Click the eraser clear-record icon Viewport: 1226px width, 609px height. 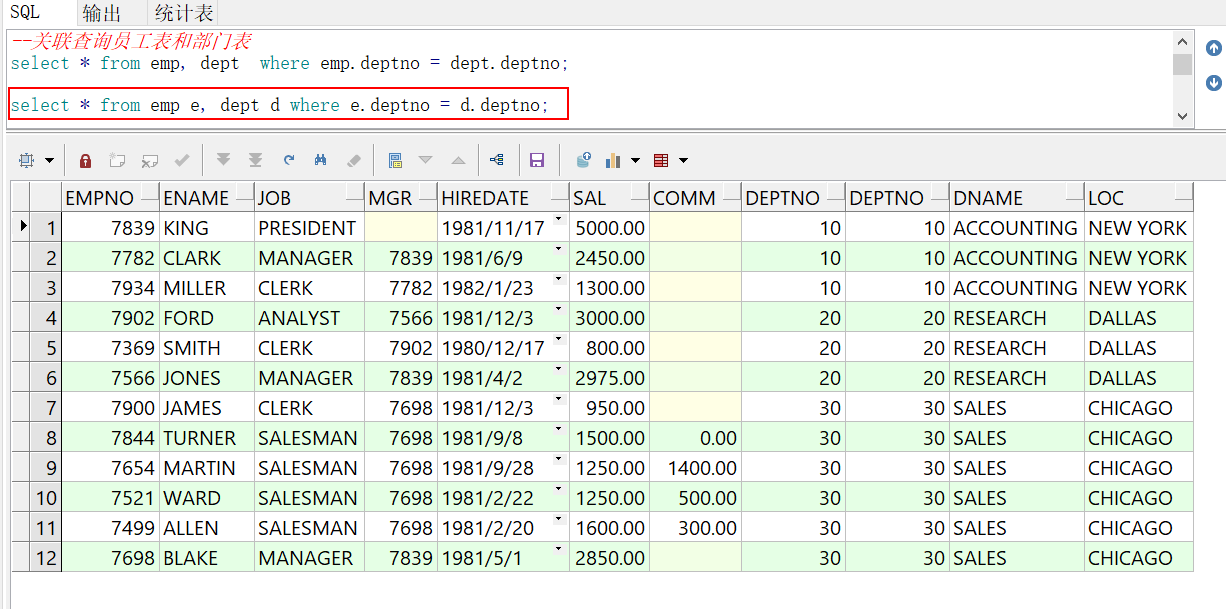tap(353, 160)
